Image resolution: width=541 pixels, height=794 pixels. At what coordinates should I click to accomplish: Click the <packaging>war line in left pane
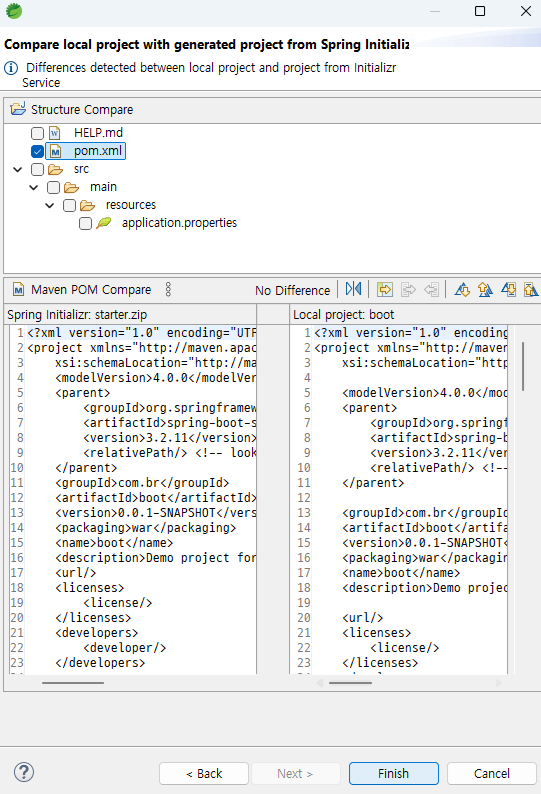point(146,528)
